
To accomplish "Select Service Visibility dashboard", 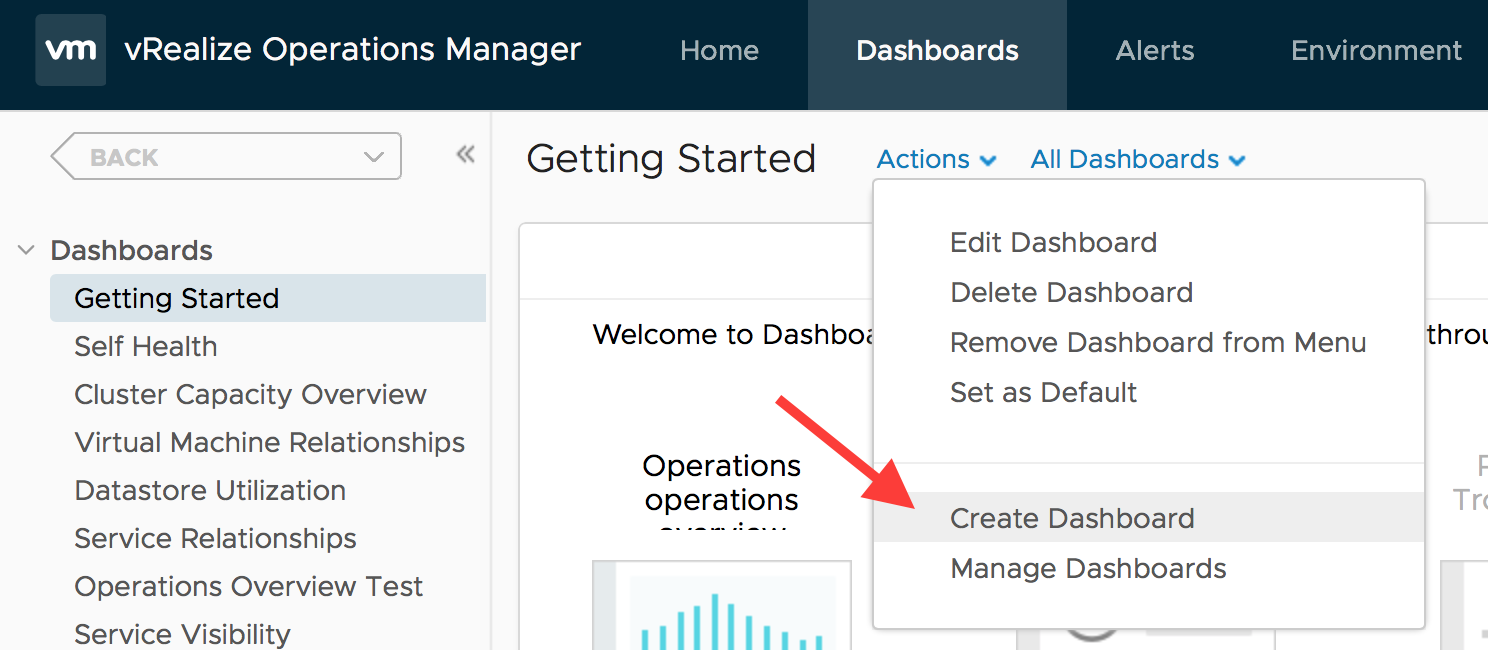I will (x=182, y=635).
